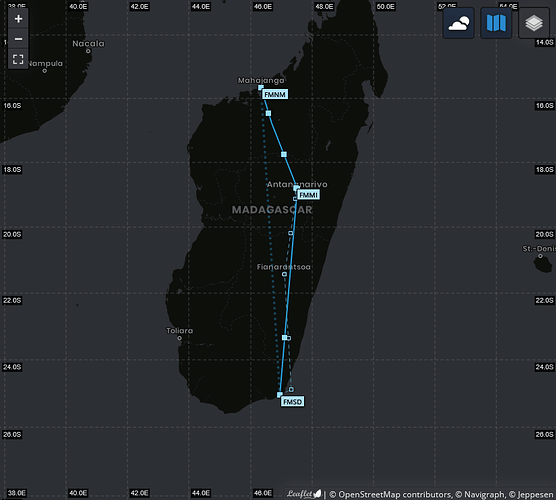The image size is (556, 500).
Task: Open the Leaflet attribution link
Action: (x=304, y=494)
